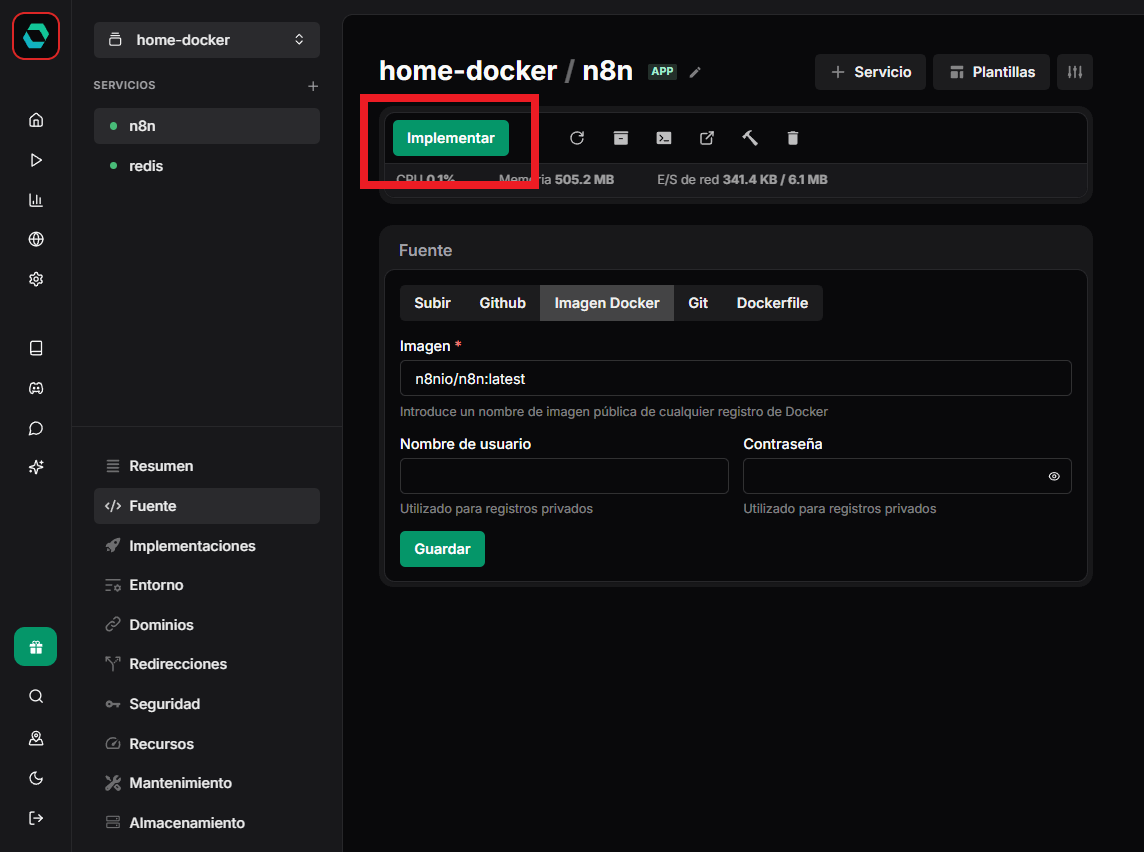The height and width of the screenshot is (852, 1144).
Task: Open the chat feedback bubble icon
Action: pyautogui.click(x=36, y=428)
